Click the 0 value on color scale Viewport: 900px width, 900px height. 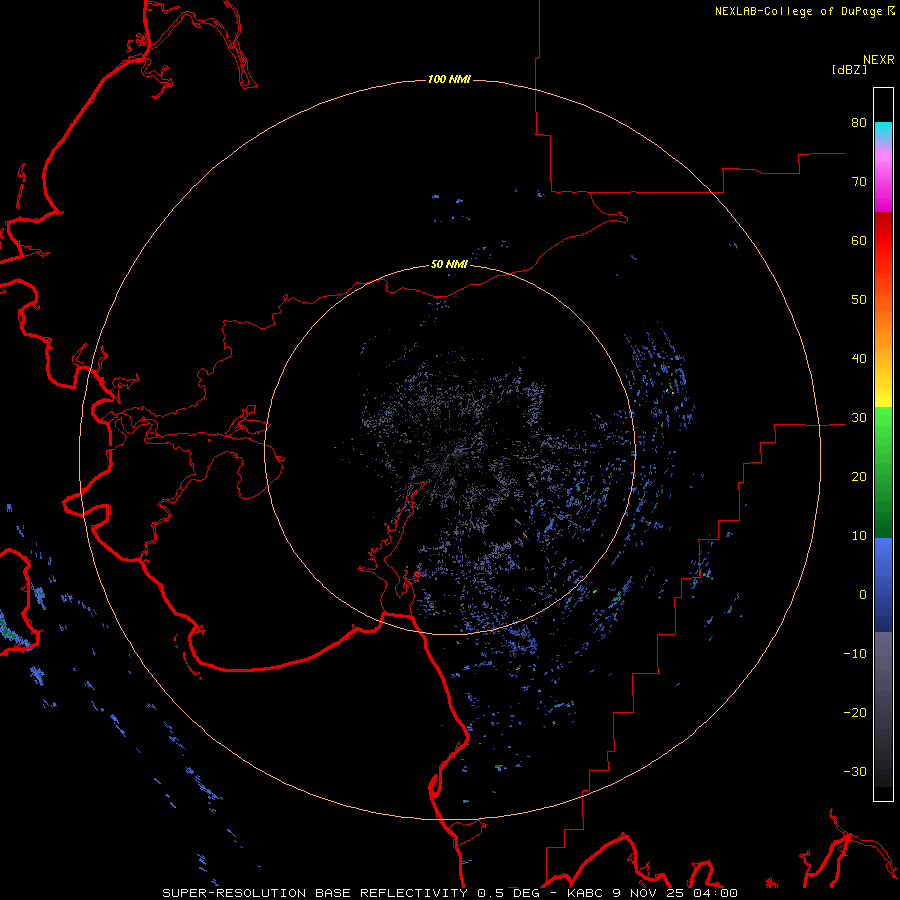(863, 595)
